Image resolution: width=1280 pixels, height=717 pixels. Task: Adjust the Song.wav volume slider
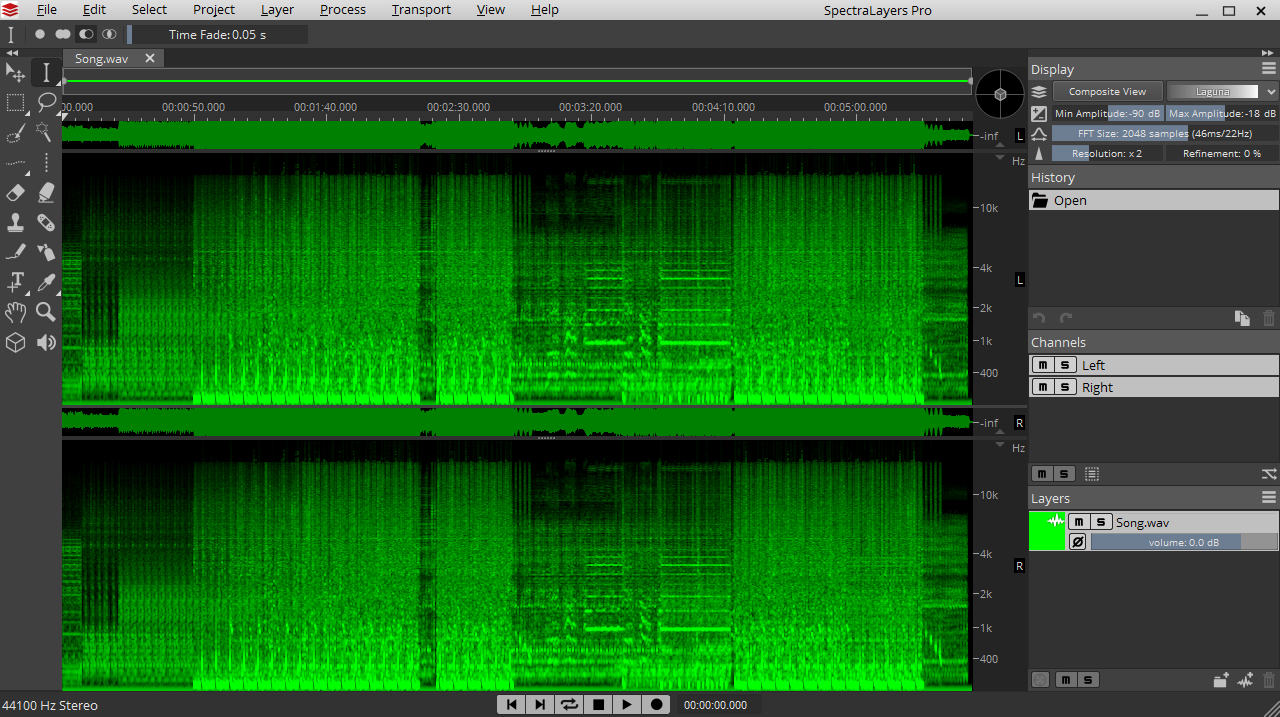1183,542
